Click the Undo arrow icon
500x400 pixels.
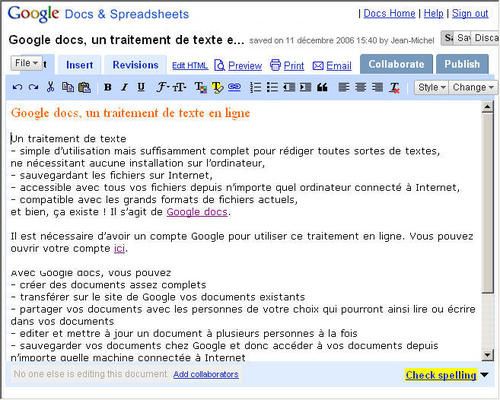point(17,87)
